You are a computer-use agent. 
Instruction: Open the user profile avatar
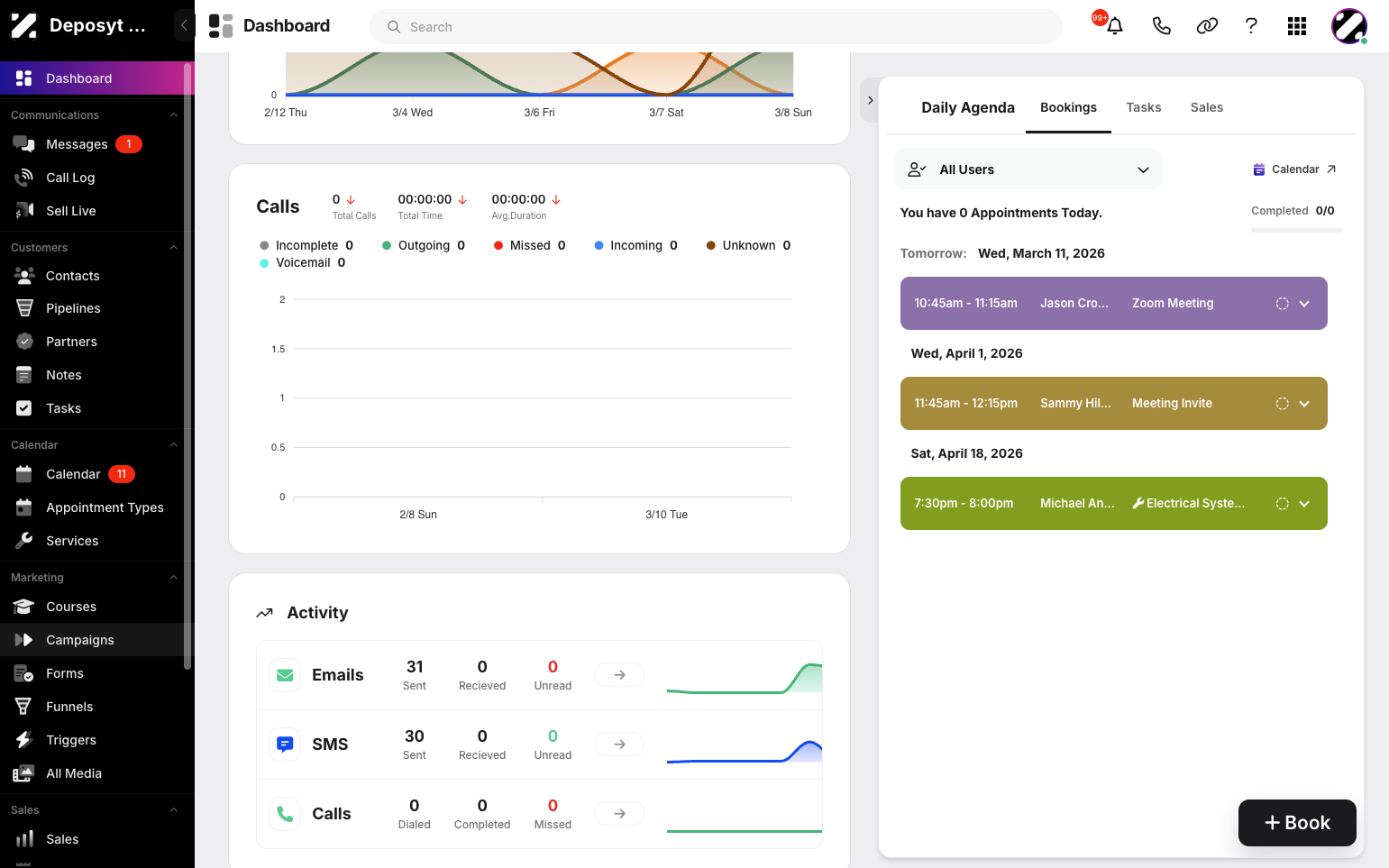[x=1349, y=26]
